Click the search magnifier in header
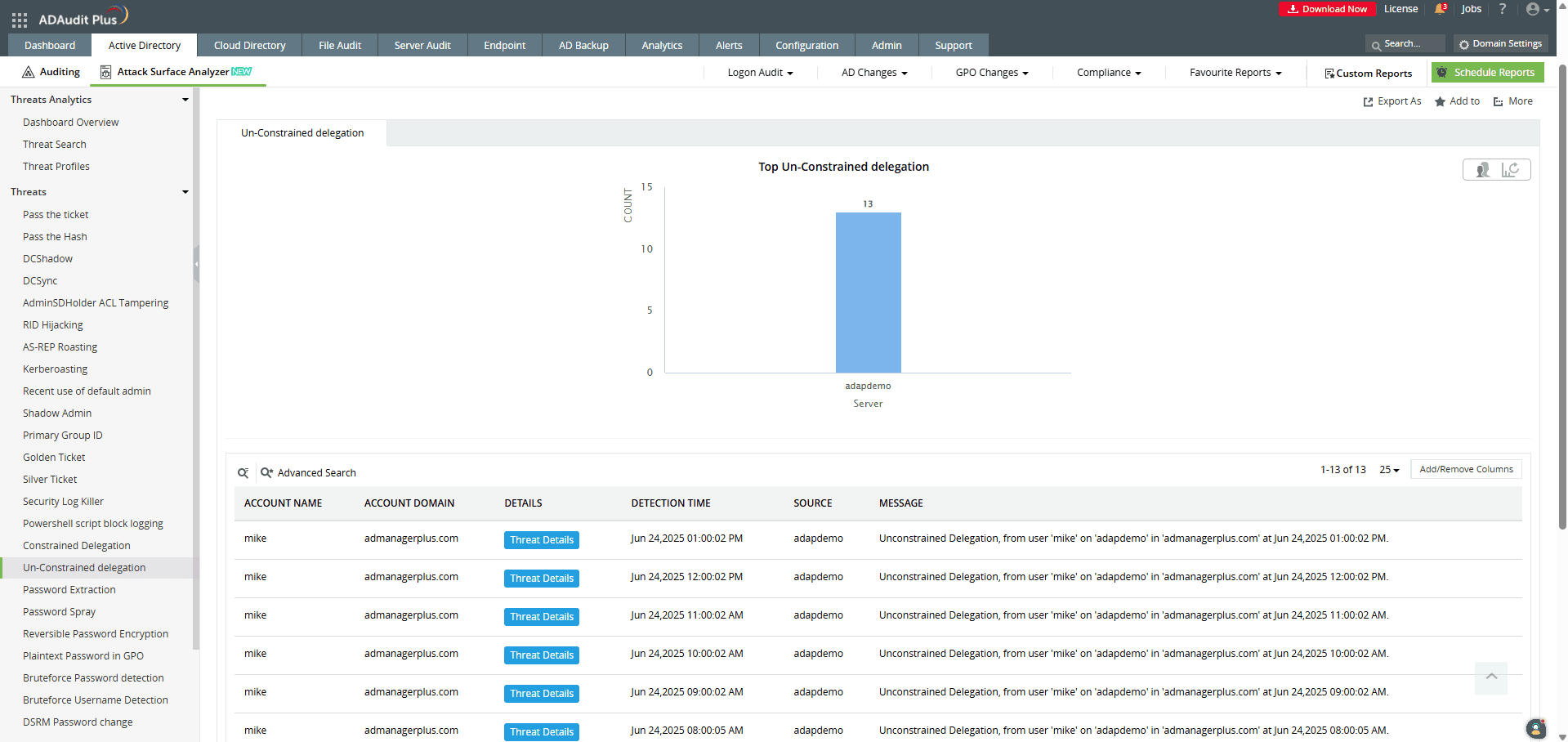The width and height of the screenshot is (1568, 742). pyautogui.click(x=1376, y=45)
